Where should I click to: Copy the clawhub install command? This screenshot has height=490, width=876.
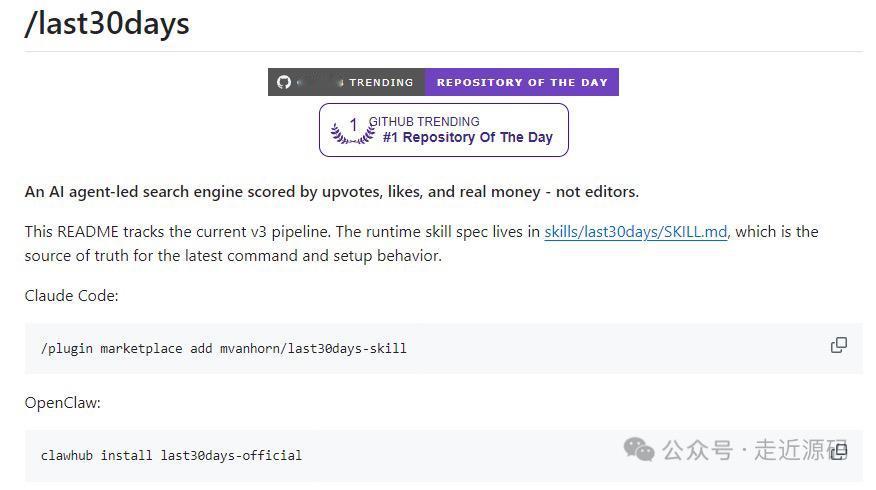[x=839, y=451]
